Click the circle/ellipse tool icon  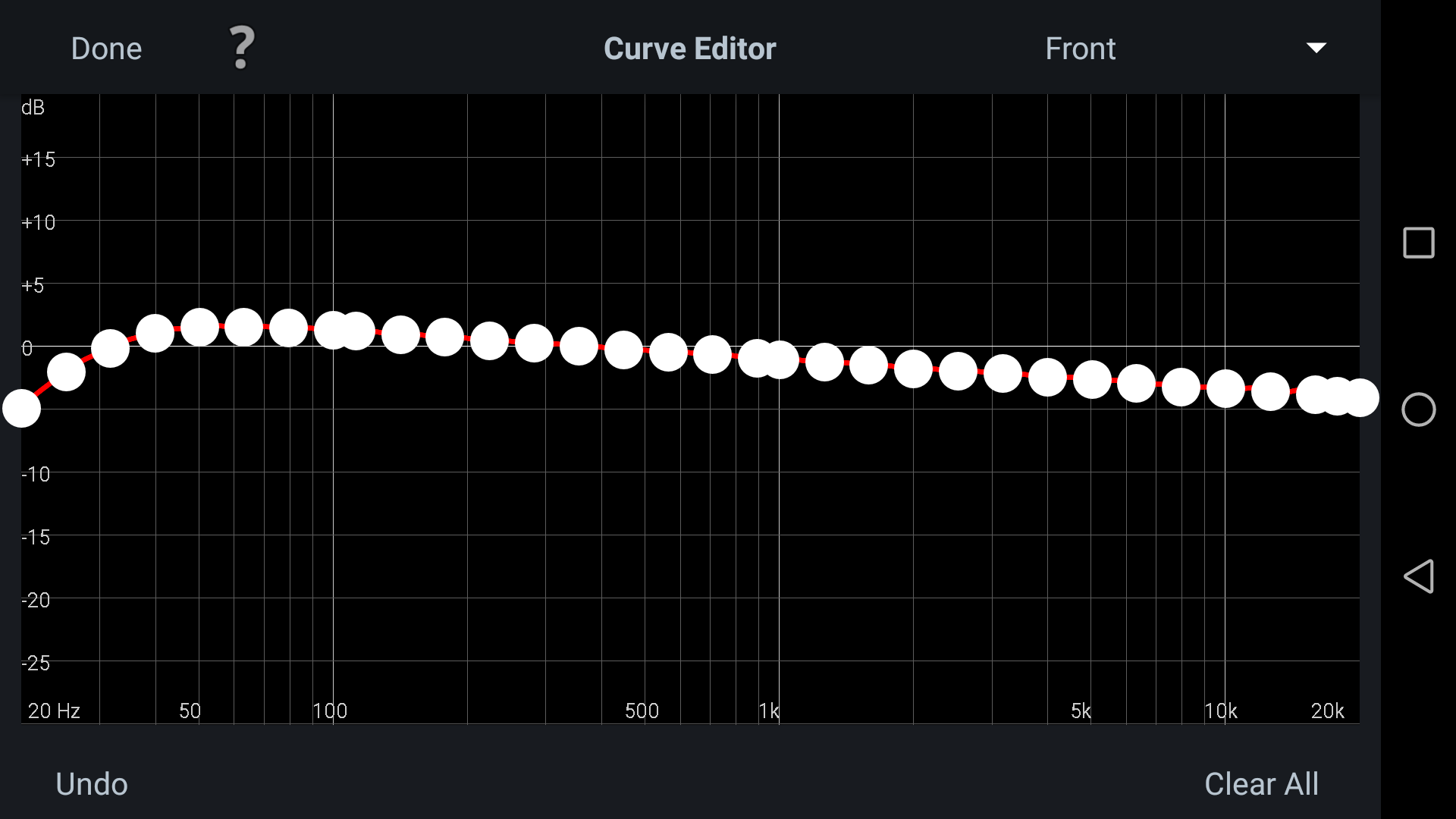click(1418, 409)
